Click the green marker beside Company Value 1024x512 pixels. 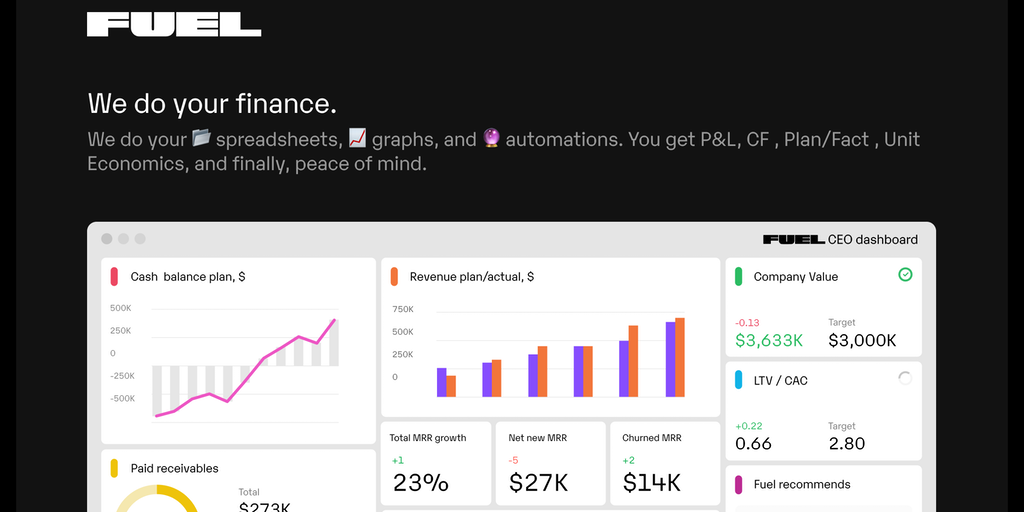(x=738, y=276)
